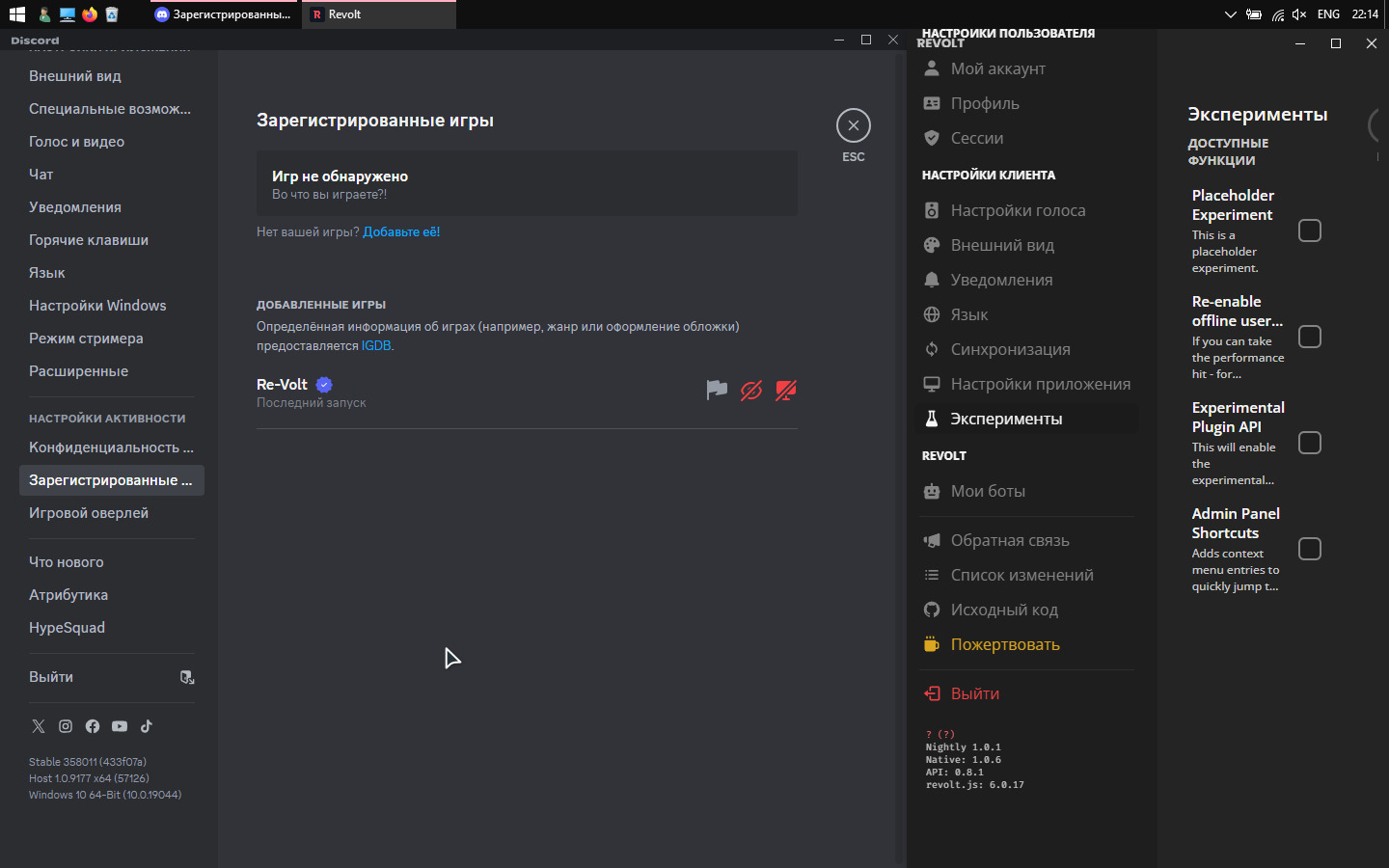Log out of Revolt via red "Выйти"
The height and width of the screenshot is (868, 1389).
pos(1028,693)
